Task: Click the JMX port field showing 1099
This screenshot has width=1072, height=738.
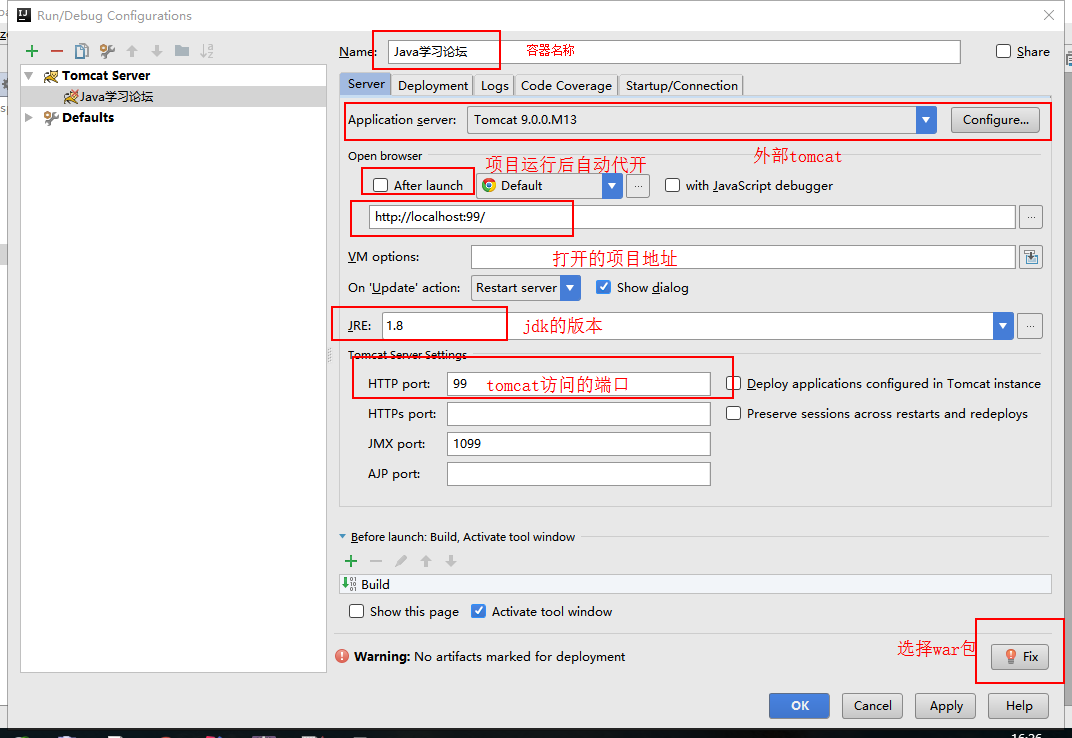Action: pos(578,444)
